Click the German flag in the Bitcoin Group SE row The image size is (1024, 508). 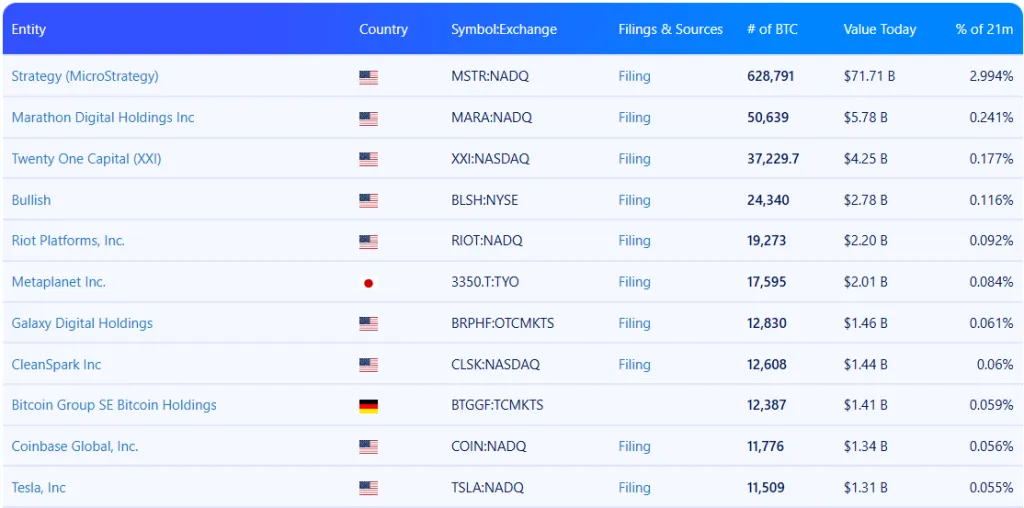coord(368,406)
